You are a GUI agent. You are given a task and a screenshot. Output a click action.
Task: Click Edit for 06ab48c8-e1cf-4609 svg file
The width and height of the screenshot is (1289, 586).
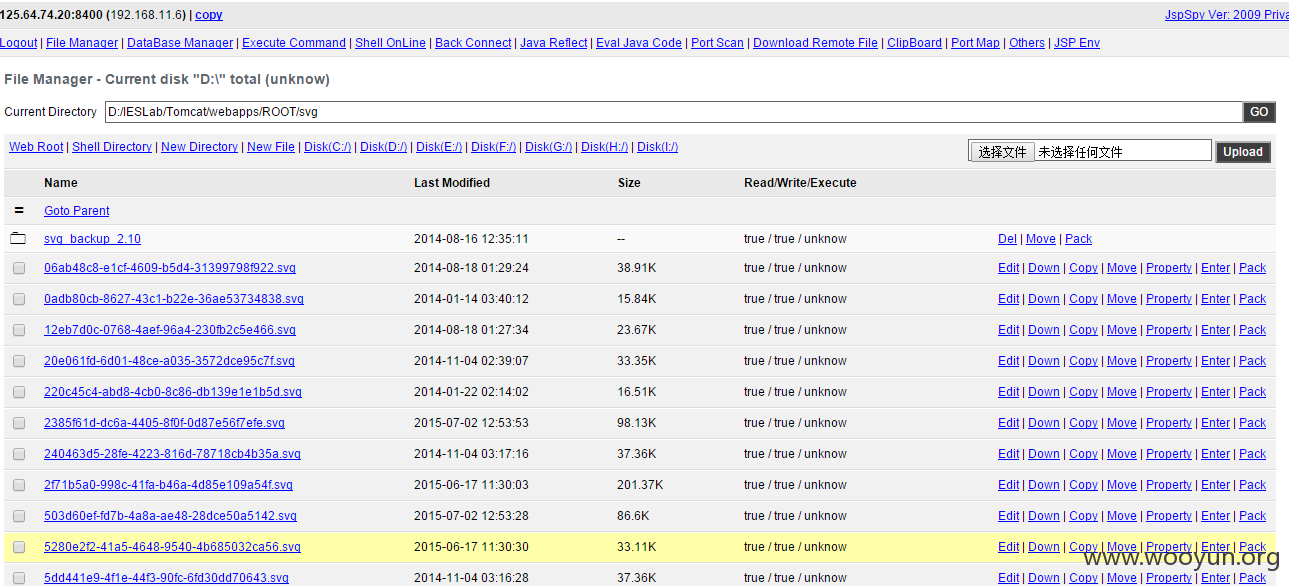(1009, 268)
